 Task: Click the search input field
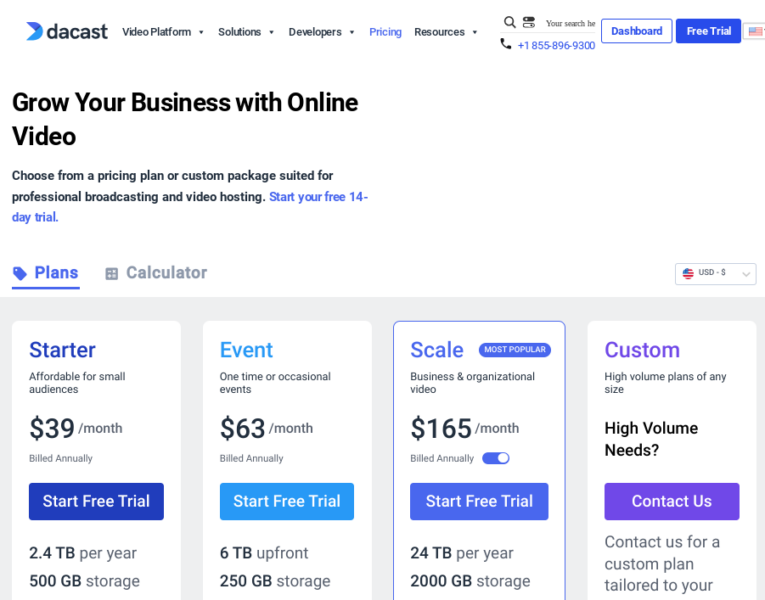click(570, 23)
